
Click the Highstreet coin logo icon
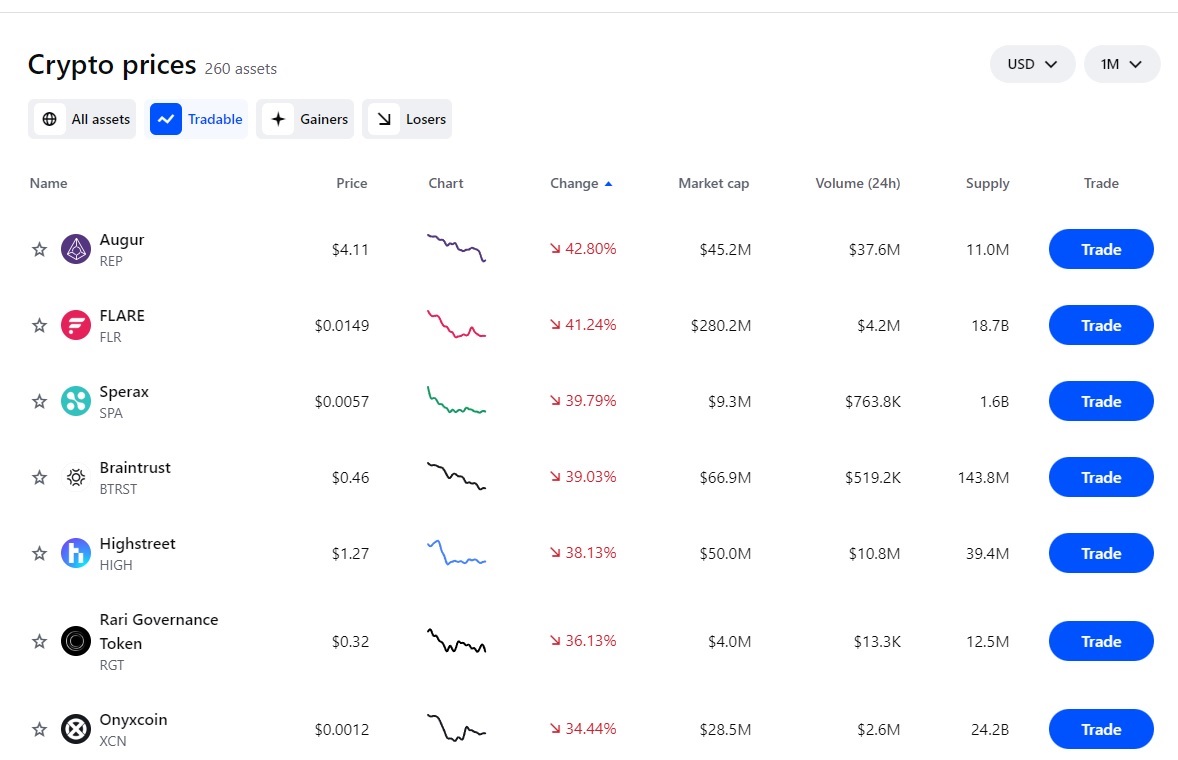76,553
